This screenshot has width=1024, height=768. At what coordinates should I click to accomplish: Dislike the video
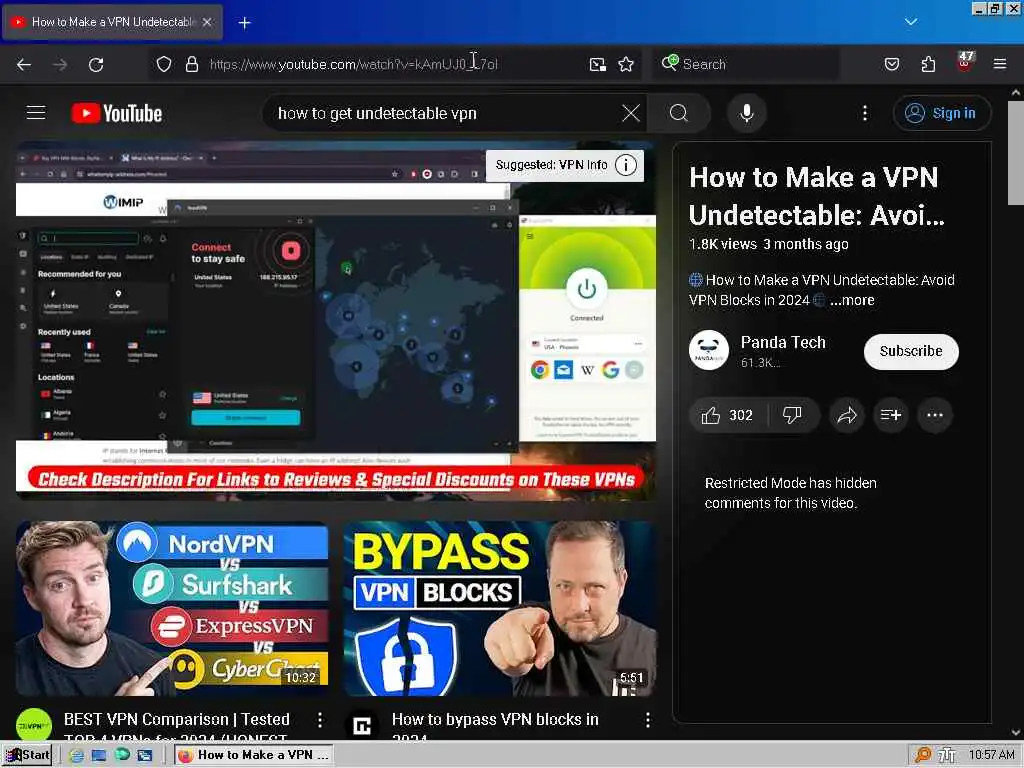click(792, 415)
